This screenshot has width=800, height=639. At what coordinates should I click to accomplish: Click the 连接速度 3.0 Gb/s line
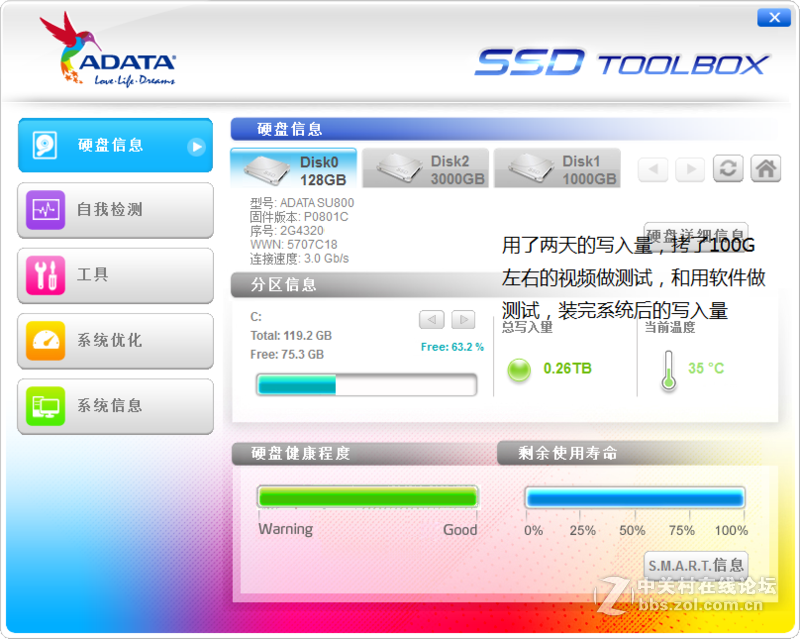(299, 259)
